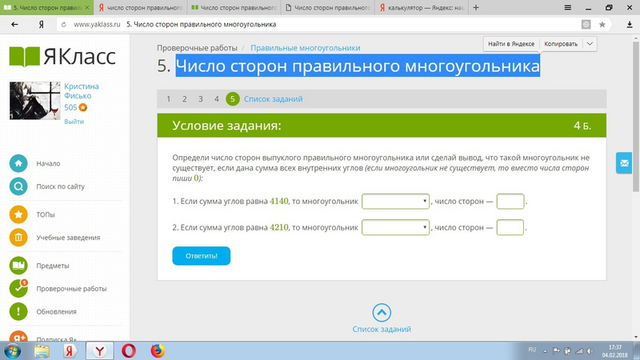Screen dimensions: 640x360
Task: Expand the dropdown for sum 4140
Action: pyautogui.click(x=396, y=201)
